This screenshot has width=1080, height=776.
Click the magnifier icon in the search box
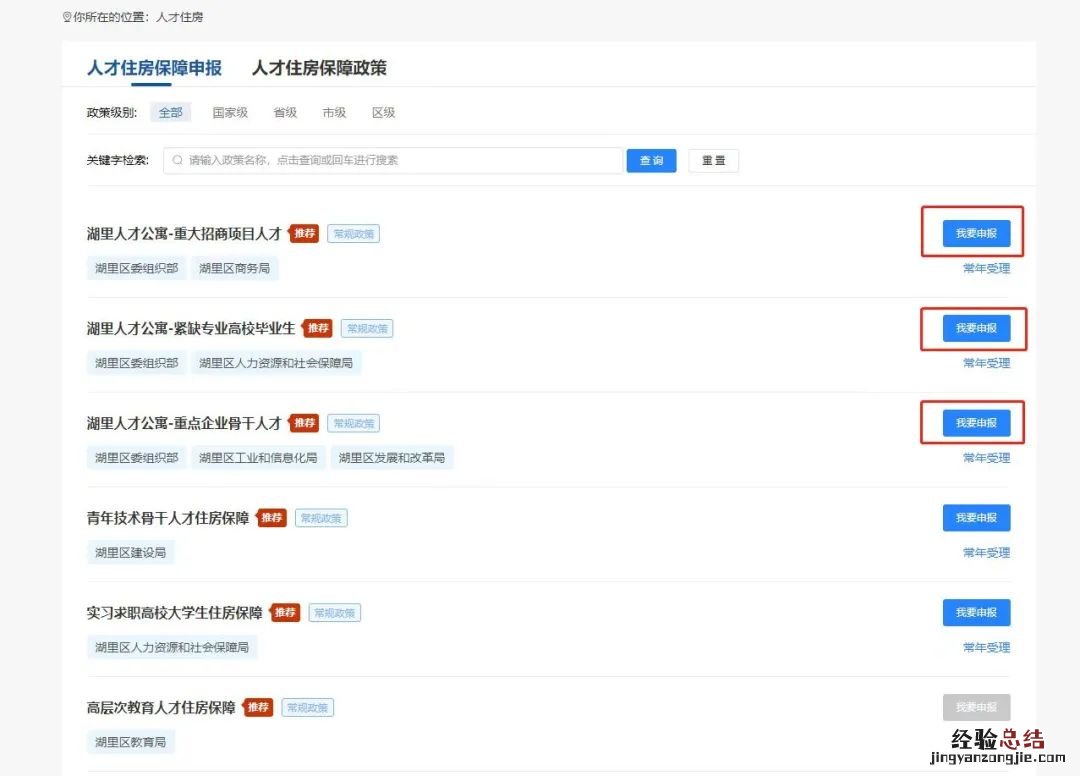(x=176, y=160)
